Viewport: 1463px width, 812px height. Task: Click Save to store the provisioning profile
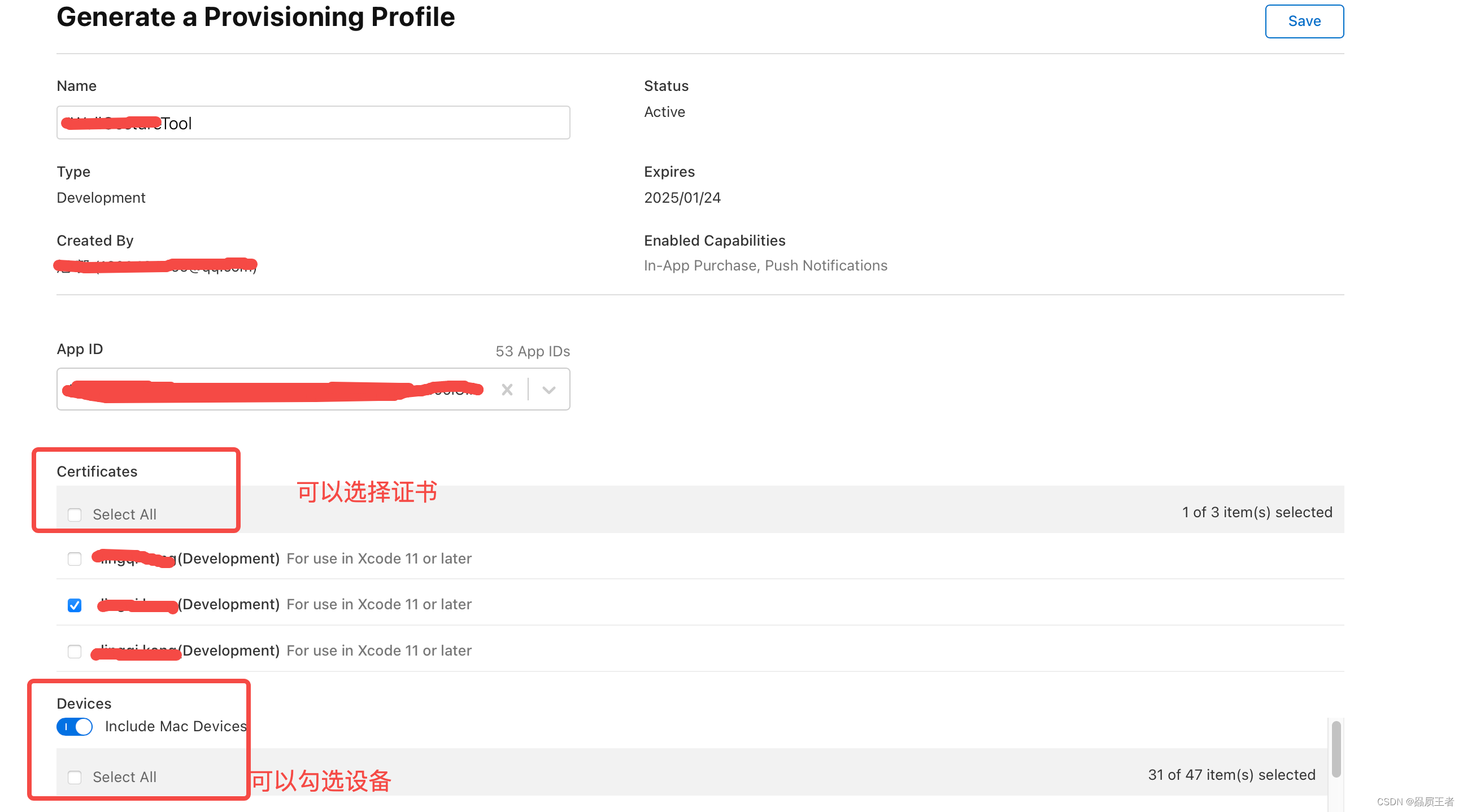click(x=1303, y=21)
